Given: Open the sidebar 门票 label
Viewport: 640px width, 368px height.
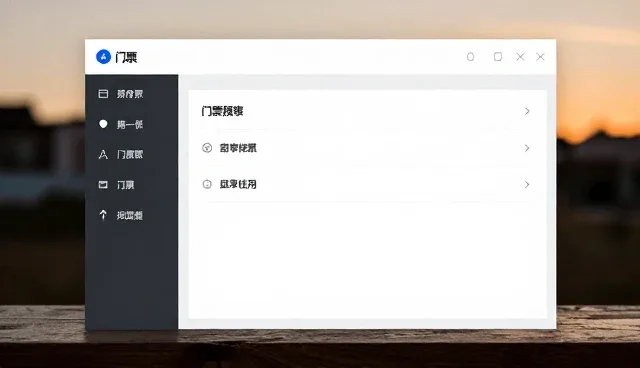Looking at the screenshot, I should 125,185.
